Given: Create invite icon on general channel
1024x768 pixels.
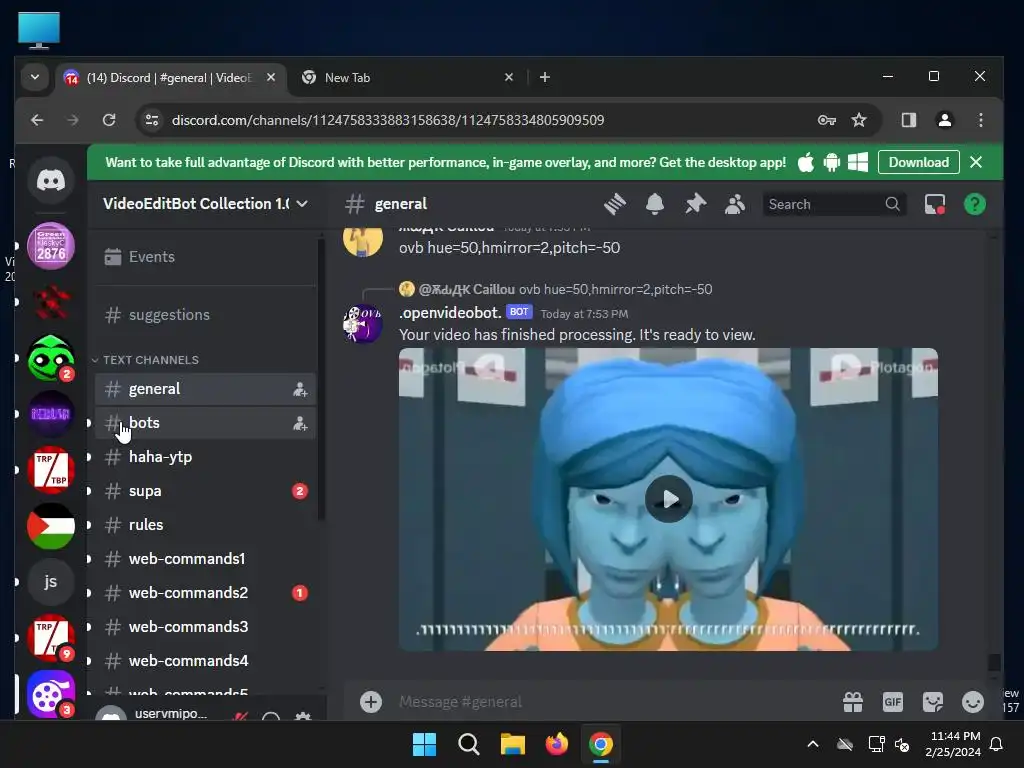Looking at the screenshot, I should [x=300, y=390].
